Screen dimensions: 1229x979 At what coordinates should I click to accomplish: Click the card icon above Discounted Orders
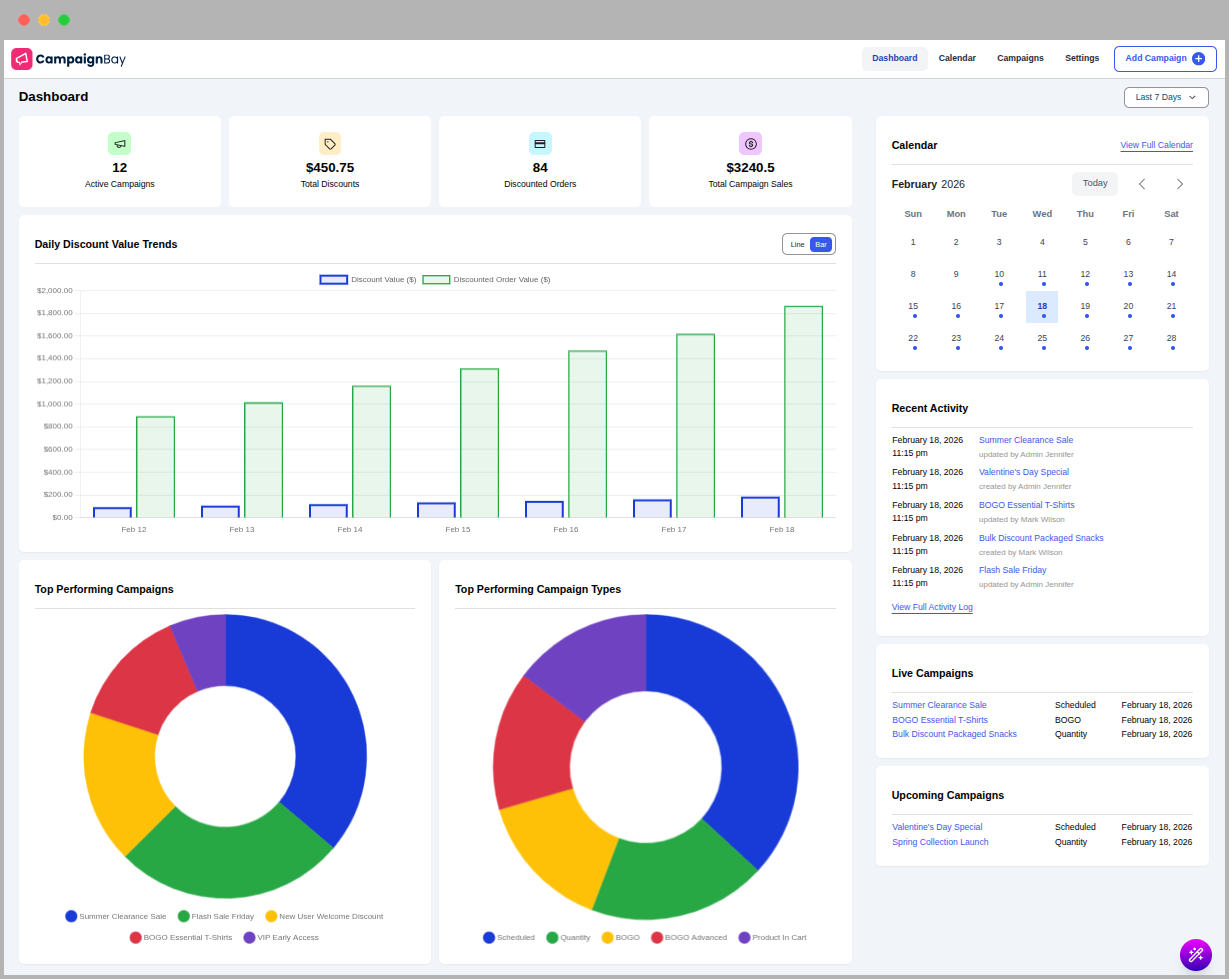coord(539,143)
